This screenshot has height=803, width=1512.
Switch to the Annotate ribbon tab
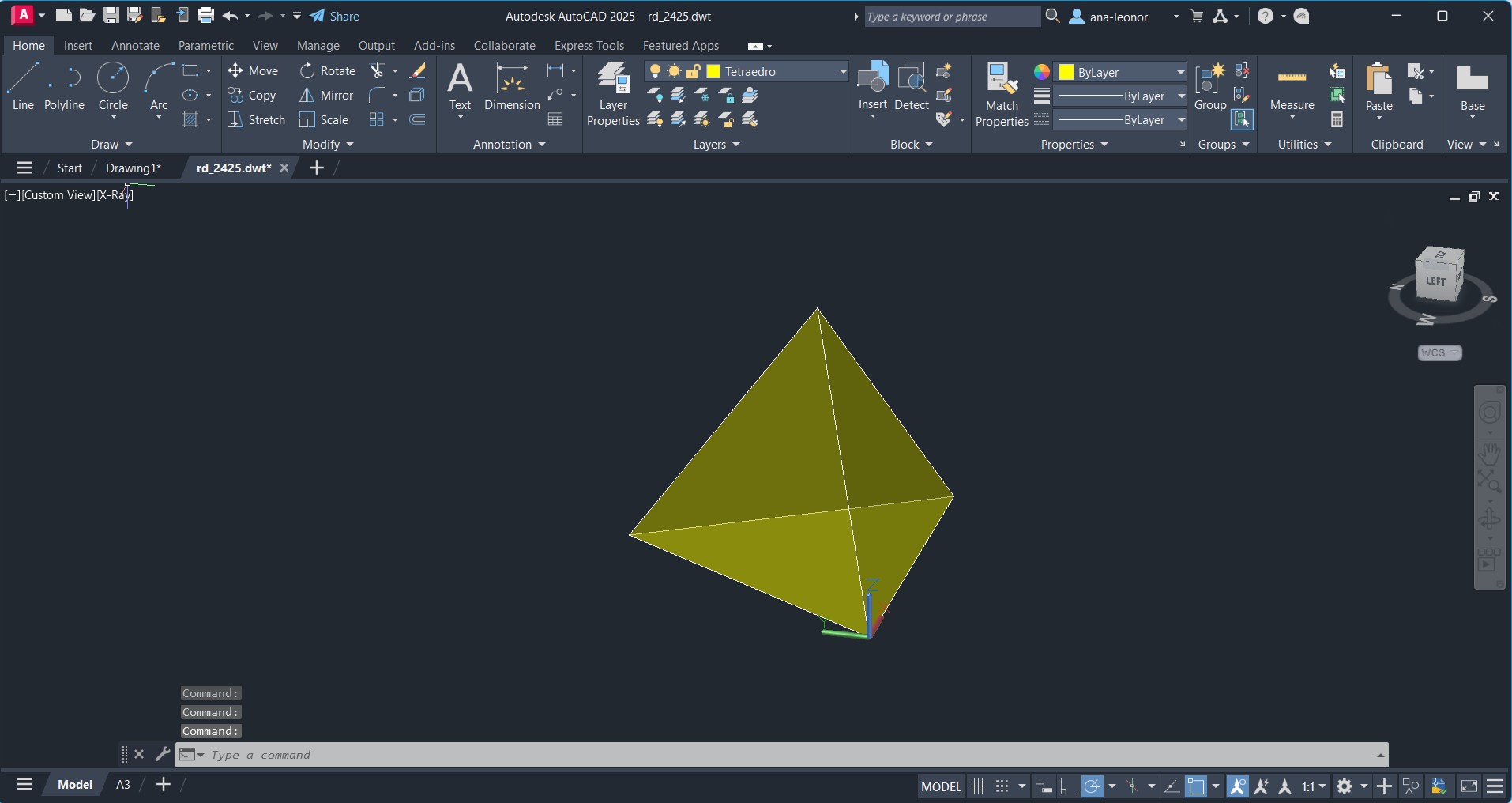point(135,46)
